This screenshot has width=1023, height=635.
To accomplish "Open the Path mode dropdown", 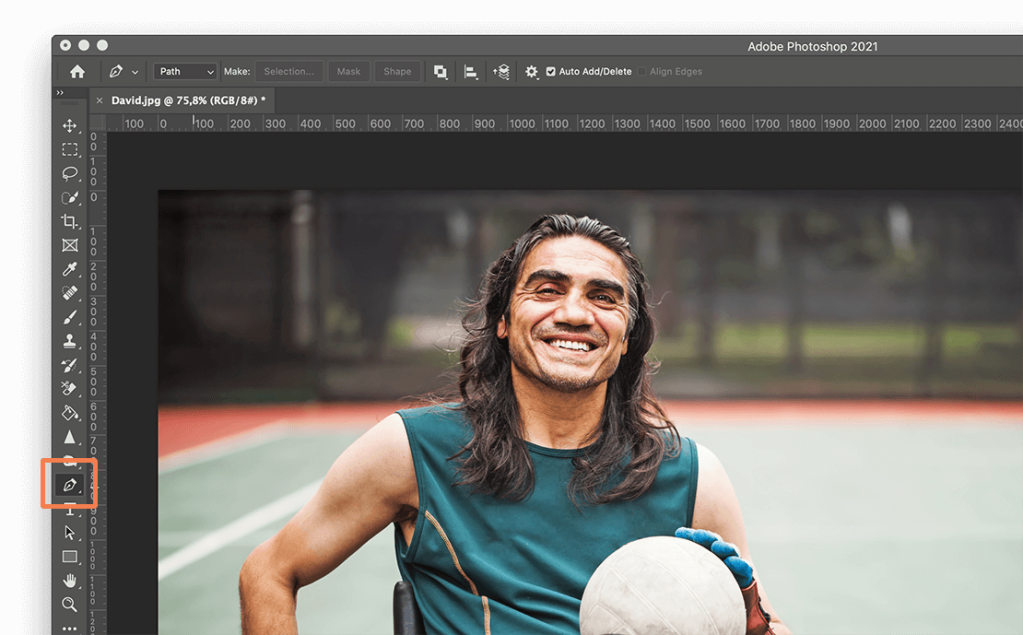I will pos(185,72).
